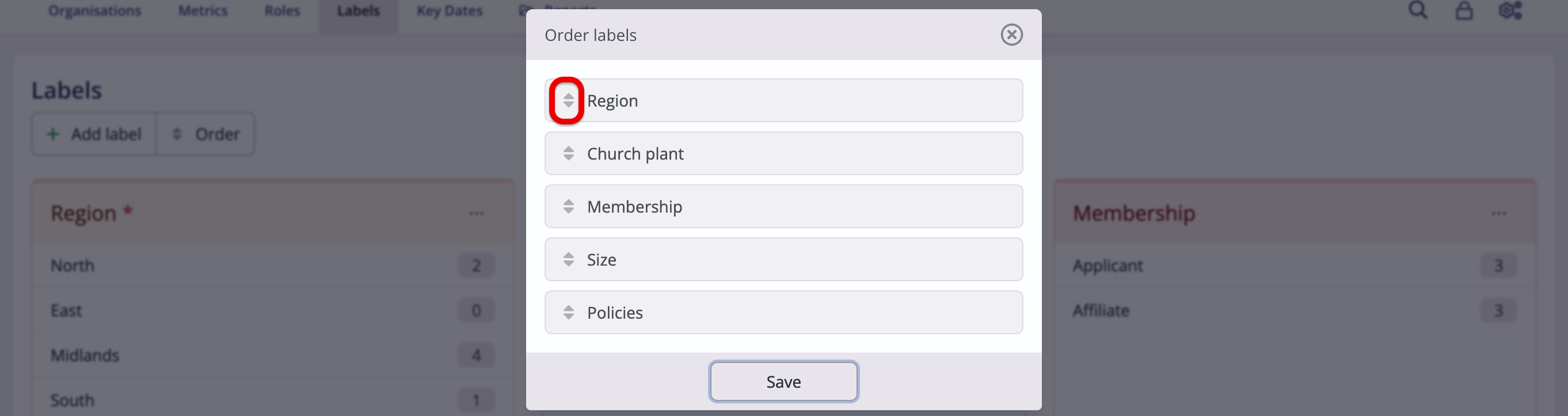Click the settings gear icon
Viewport: 1568px width, 416px height.
(1512, 10)
